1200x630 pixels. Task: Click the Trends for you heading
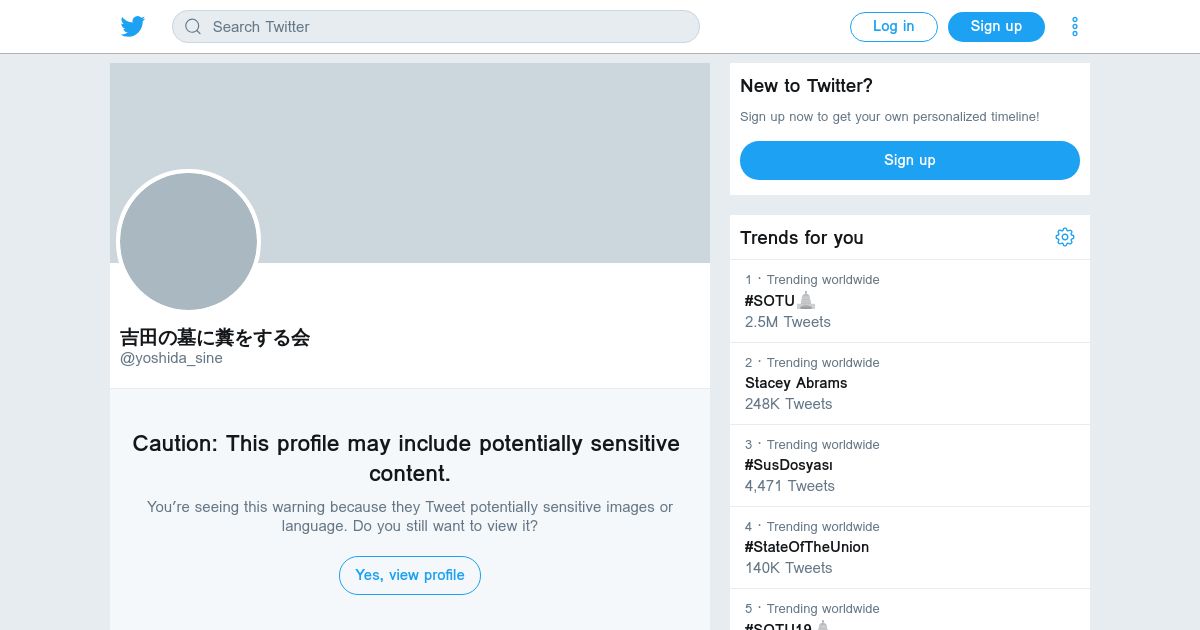tap(802, 237)
